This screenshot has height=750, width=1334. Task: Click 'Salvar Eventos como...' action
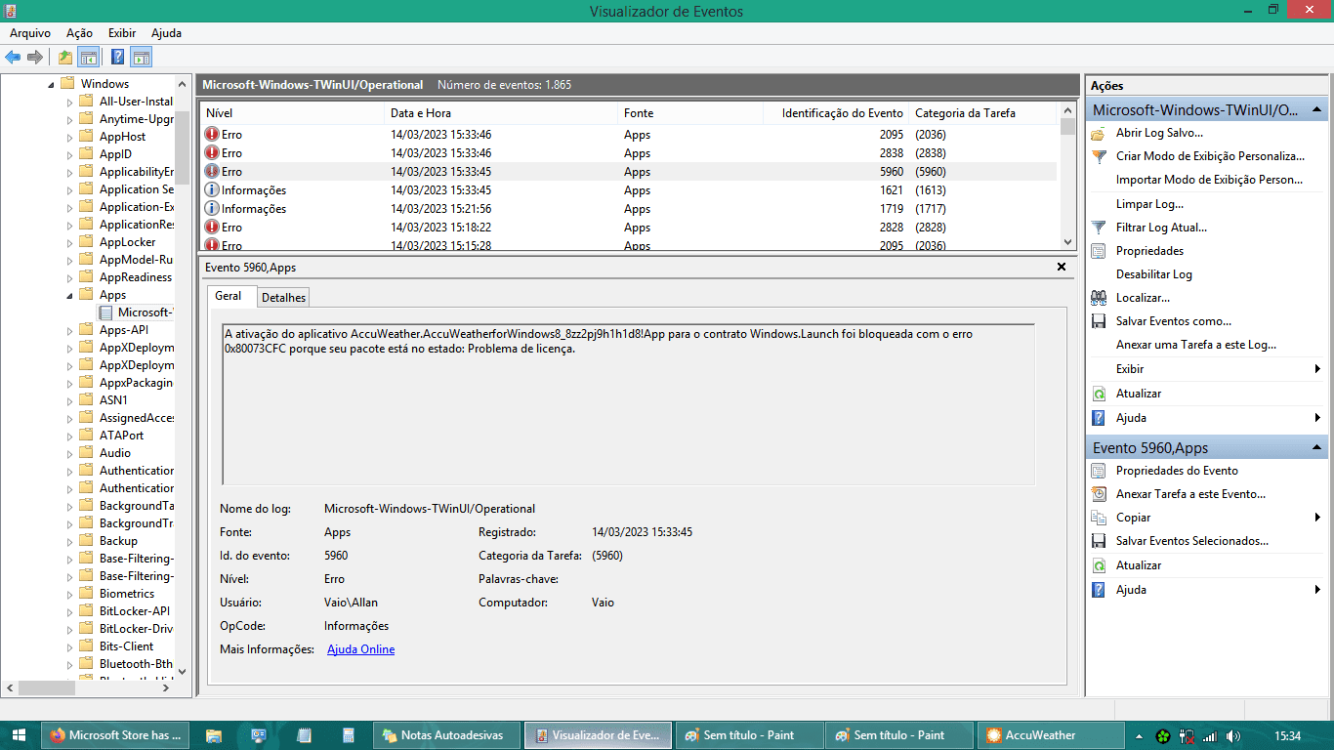pos(1173,321)
